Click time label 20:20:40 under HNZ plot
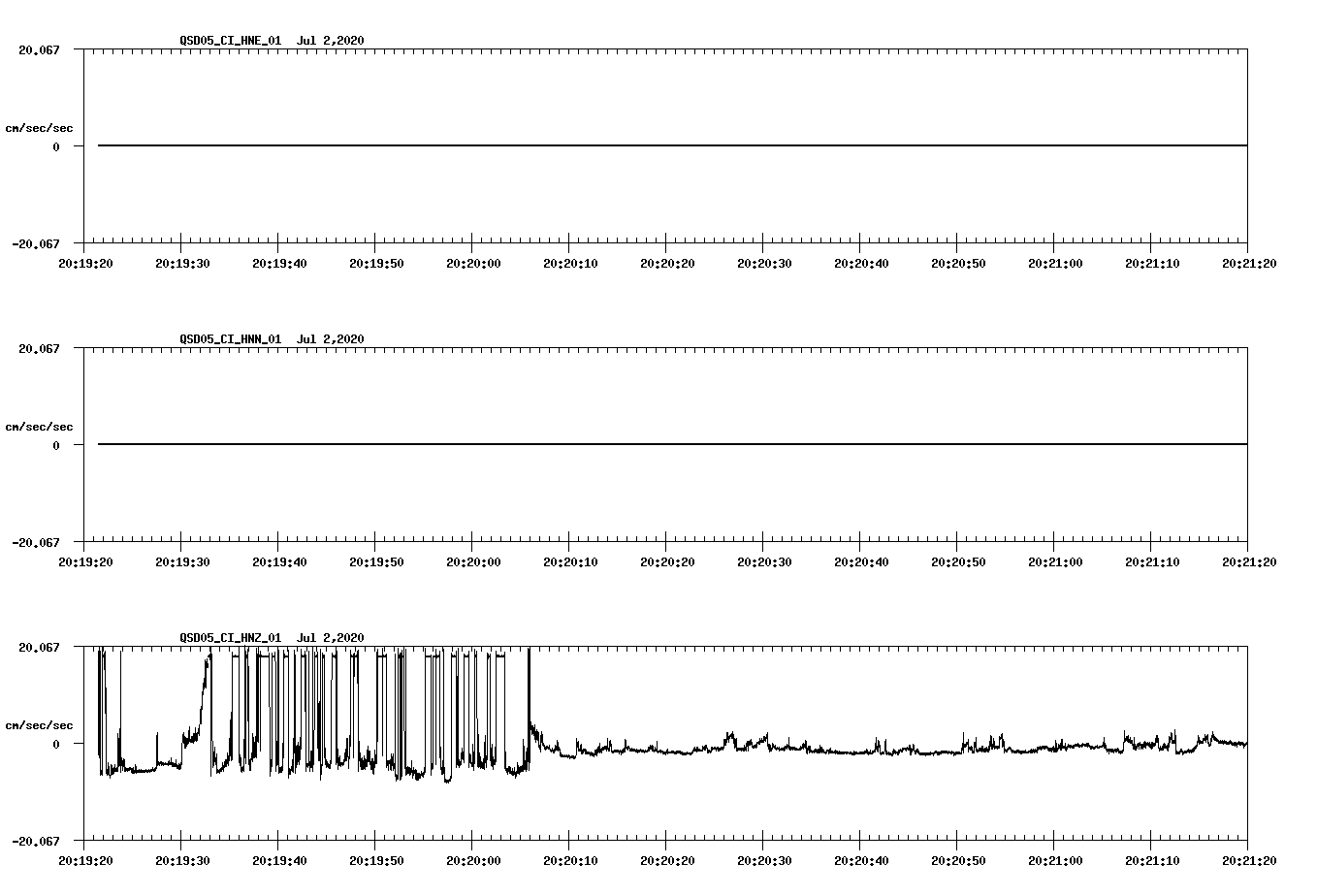 click(x=861, y=861)
